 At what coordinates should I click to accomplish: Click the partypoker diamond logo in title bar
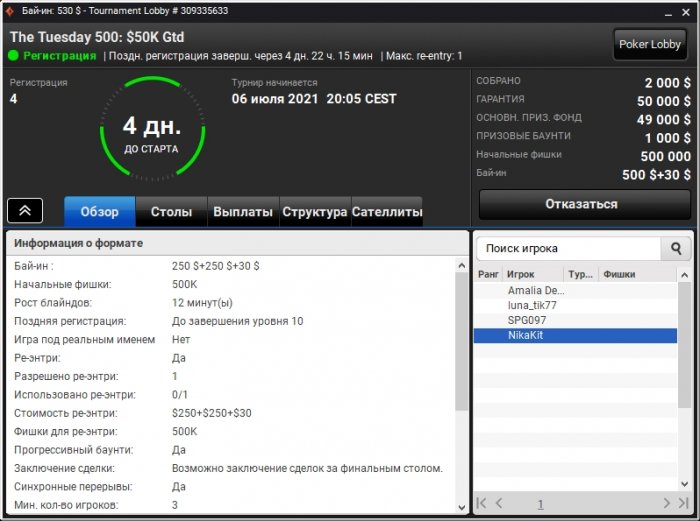coord(10,11)
